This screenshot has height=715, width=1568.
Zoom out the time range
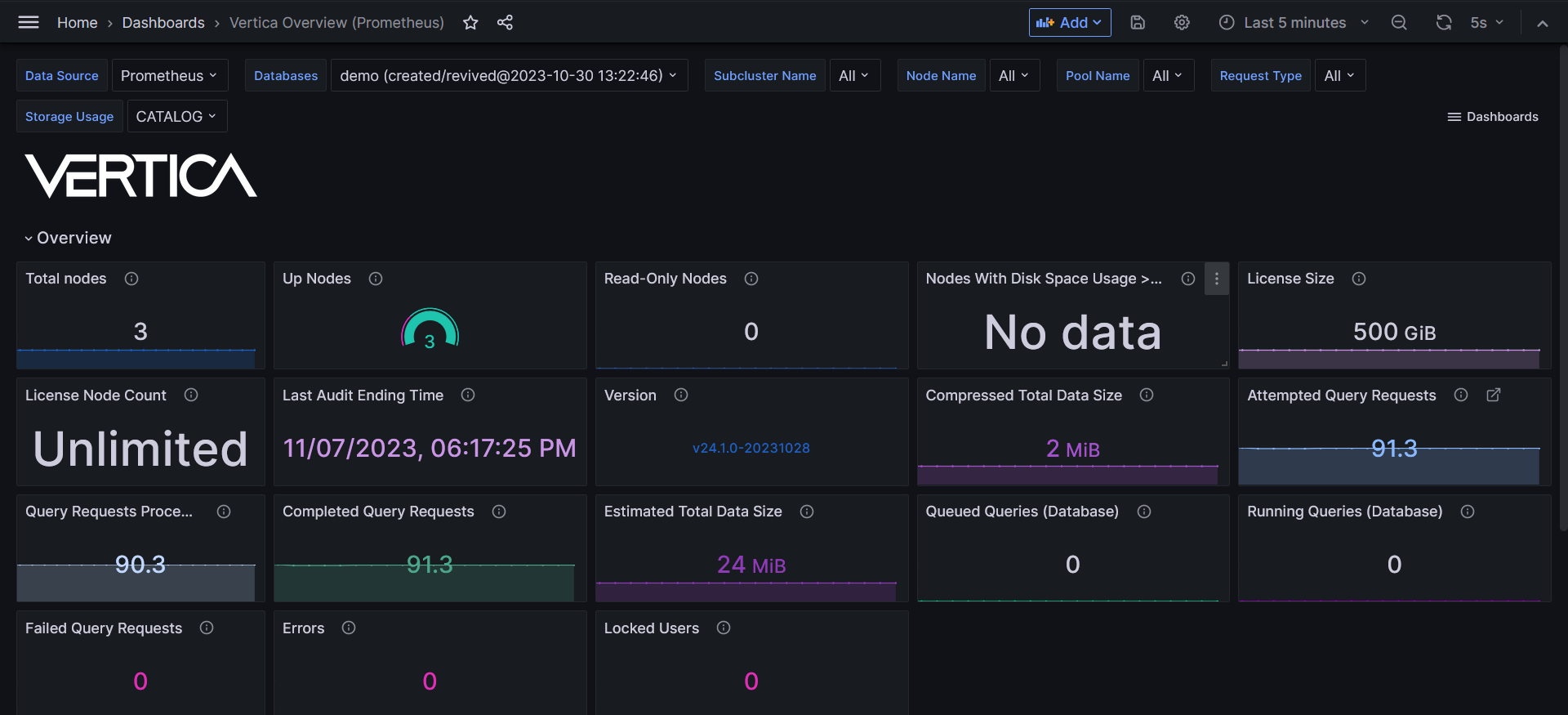tap(1399, 22)
